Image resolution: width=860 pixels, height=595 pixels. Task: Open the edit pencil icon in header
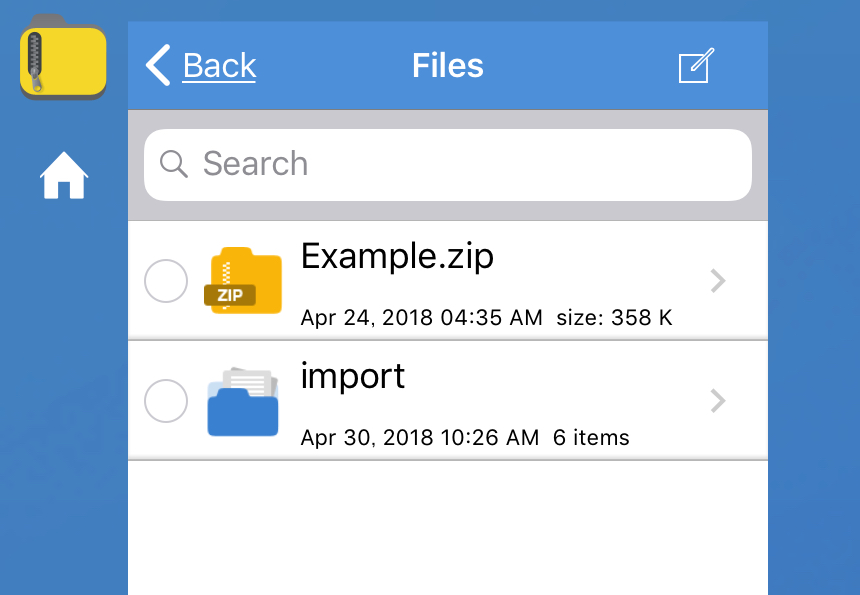click(697, 65)
